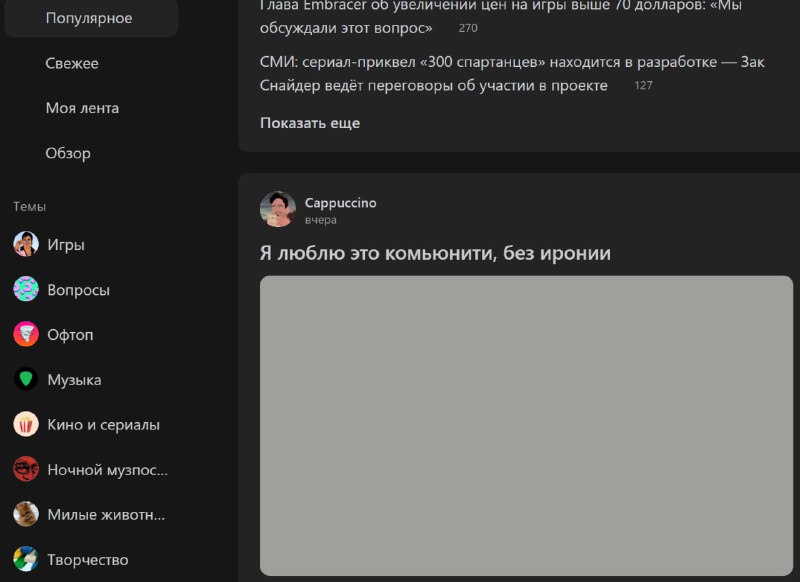The image size is (800, 582).
Task: Click Показать еще to load more news
Action: [310, 123]
